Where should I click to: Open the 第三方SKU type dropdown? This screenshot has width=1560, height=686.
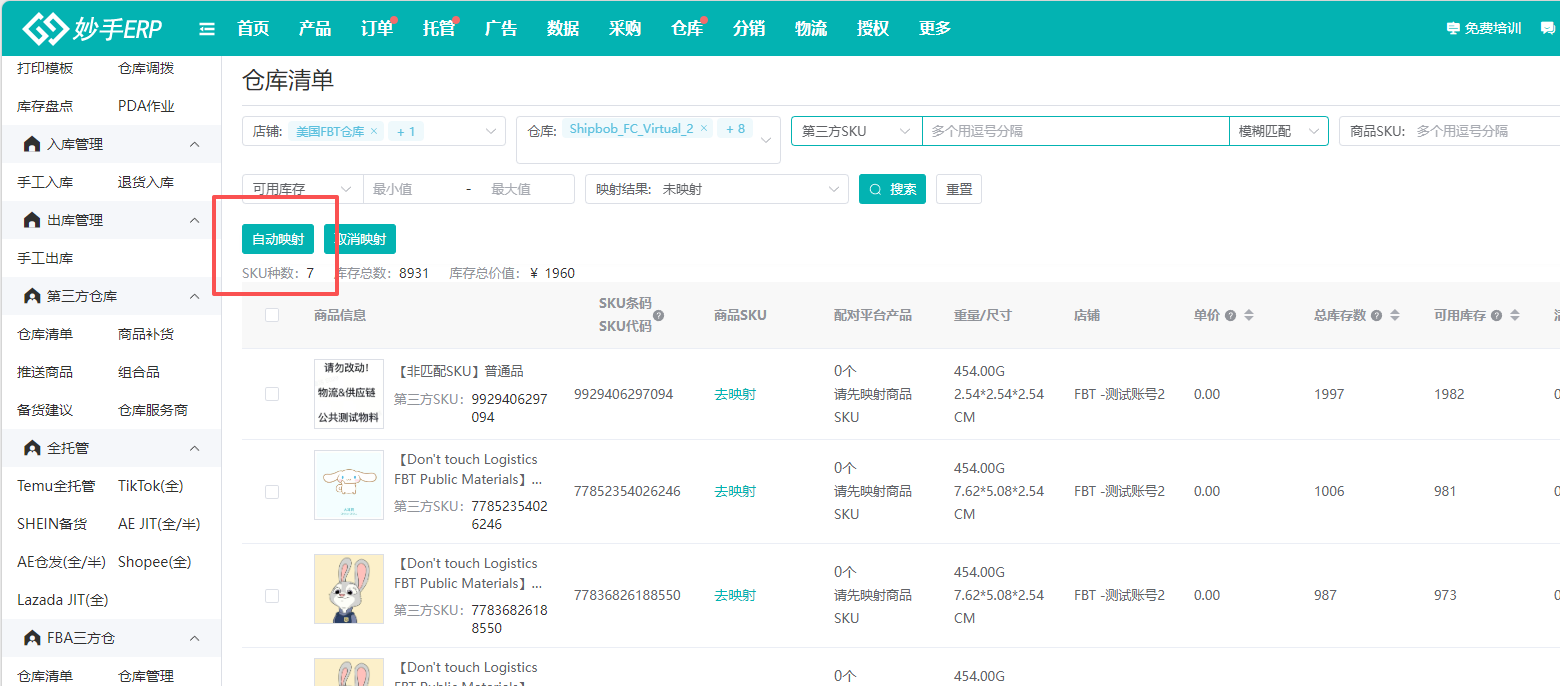[857, 131]
